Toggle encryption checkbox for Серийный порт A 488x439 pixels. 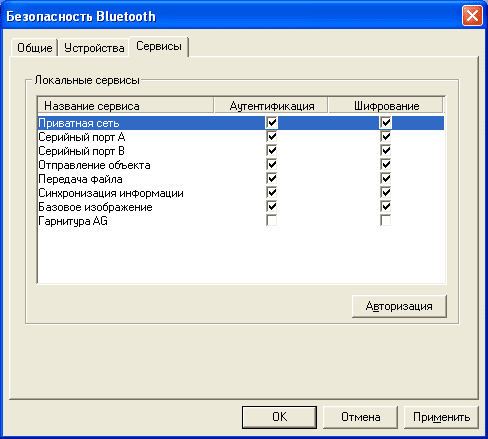pos(386,137)
